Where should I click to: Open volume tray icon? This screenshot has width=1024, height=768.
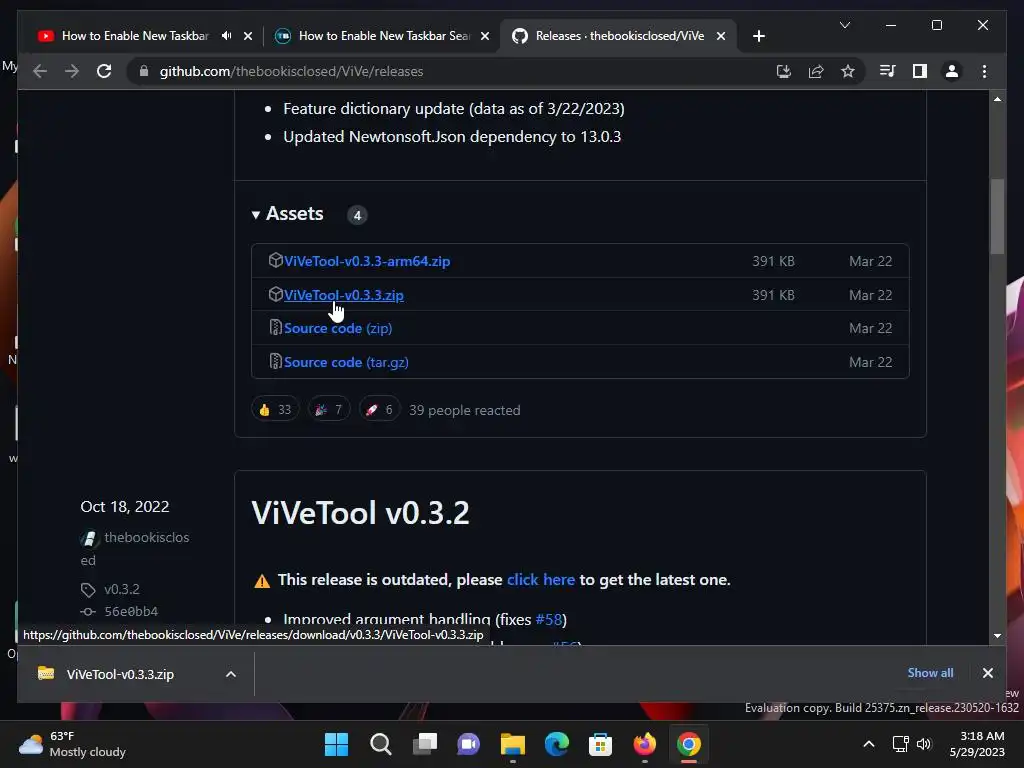click(923, 744)
